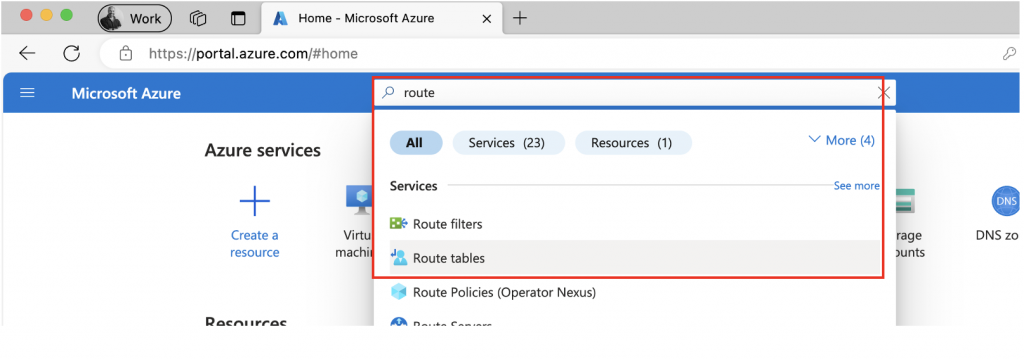This screenshot has width=1024, height=360.
Task: Close the Home - Microsoft Azure tab
Action: (x=487, y=18)
